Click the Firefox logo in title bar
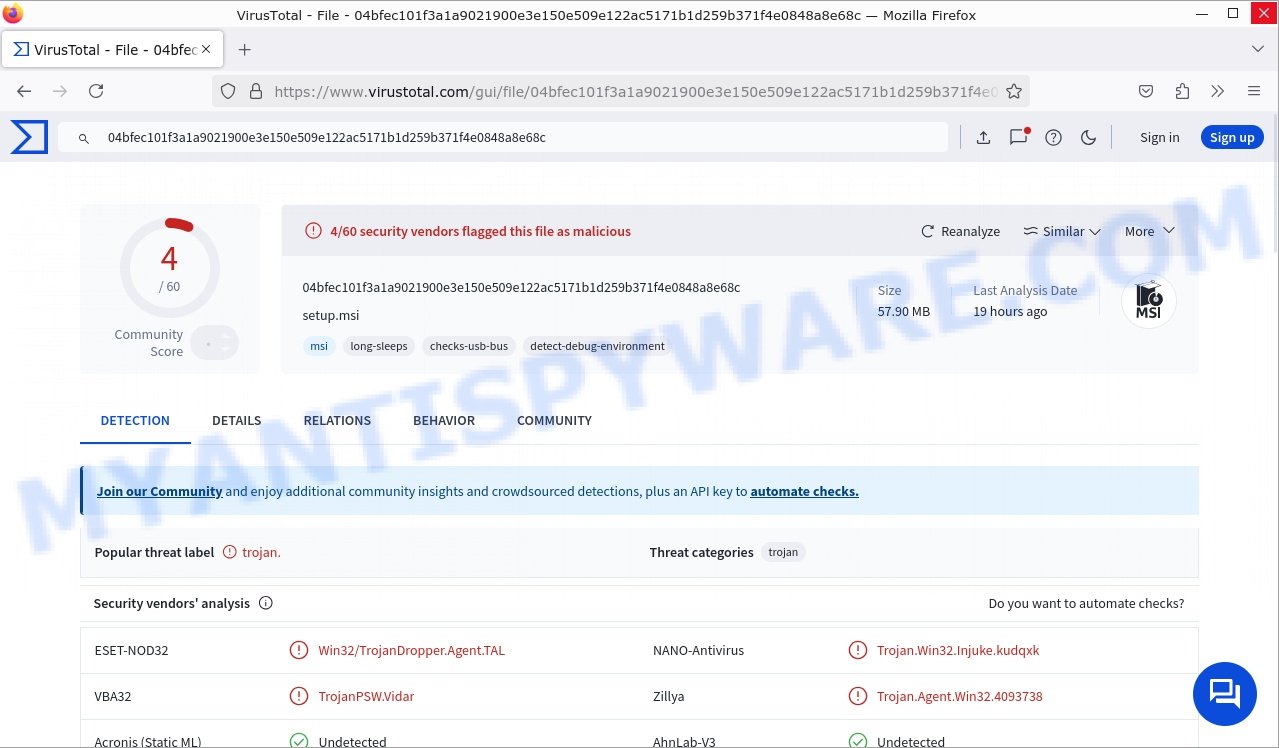Viewport: 1279px width, 748px height. point(13,14)
